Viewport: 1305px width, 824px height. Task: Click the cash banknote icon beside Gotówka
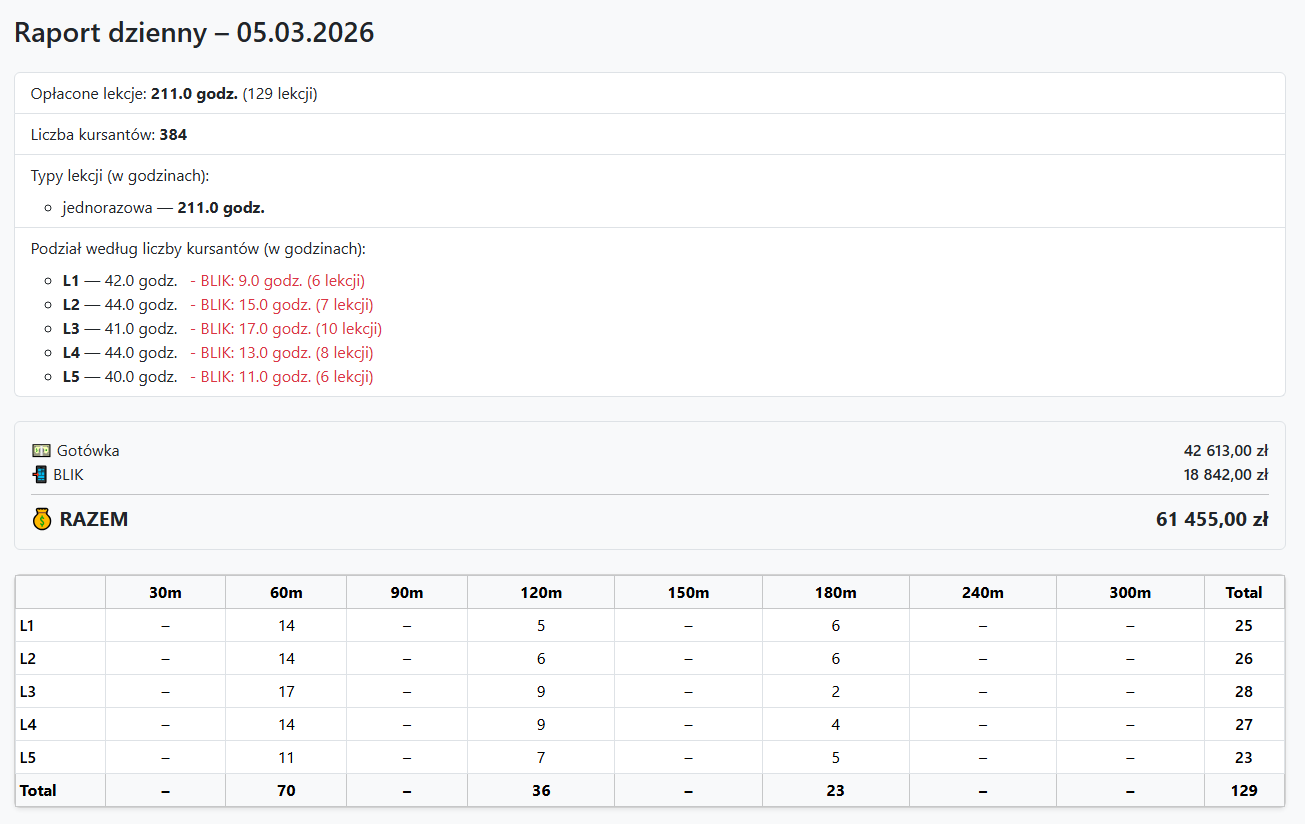[x=41, y=451]
